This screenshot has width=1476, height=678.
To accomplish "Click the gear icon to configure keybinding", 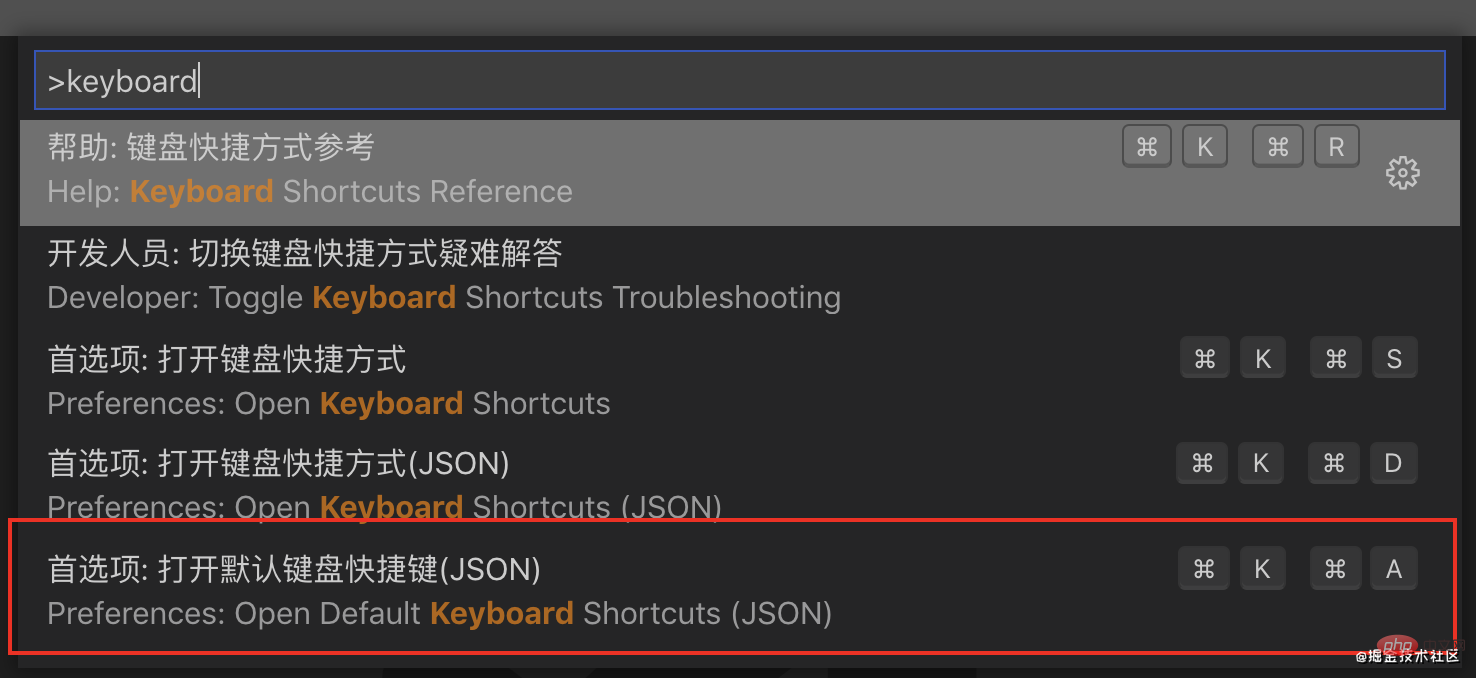I will point(1402,173).
